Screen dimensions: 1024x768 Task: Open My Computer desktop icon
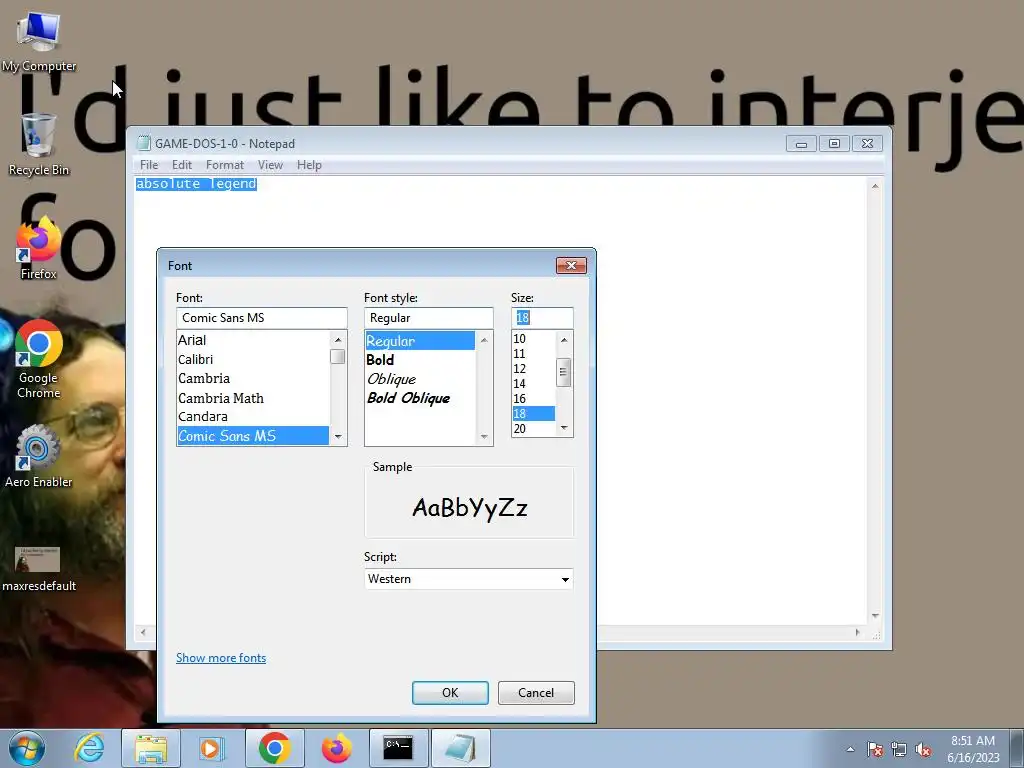coord(39,41)
